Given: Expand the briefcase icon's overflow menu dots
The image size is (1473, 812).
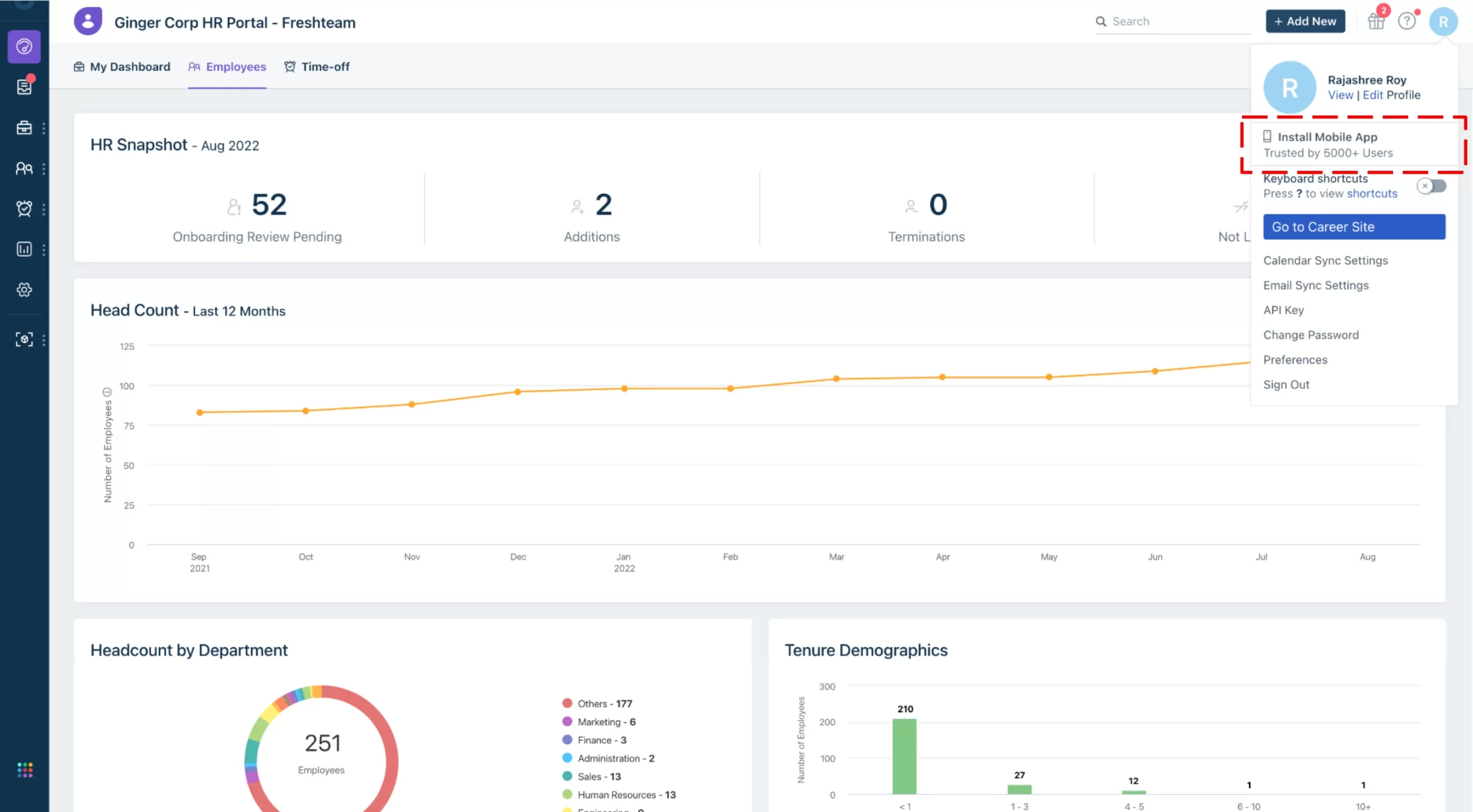Looking at the screenshot, I should pyautogui.click(x=45, y=128).
